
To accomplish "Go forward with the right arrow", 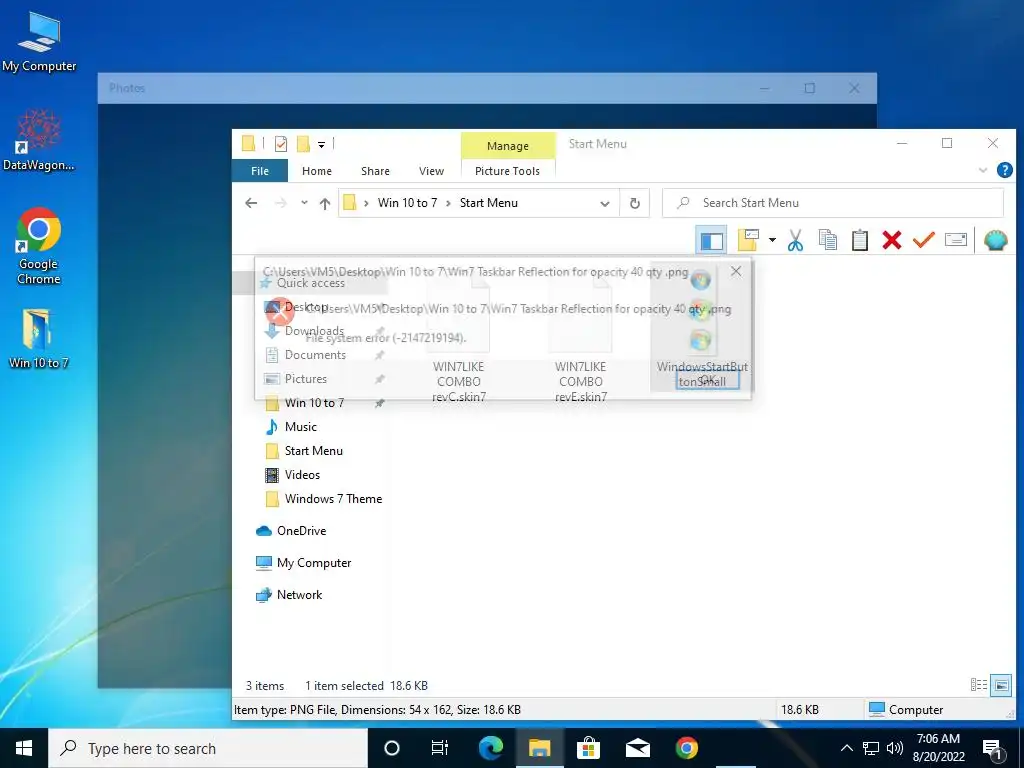I will (281, 203).
